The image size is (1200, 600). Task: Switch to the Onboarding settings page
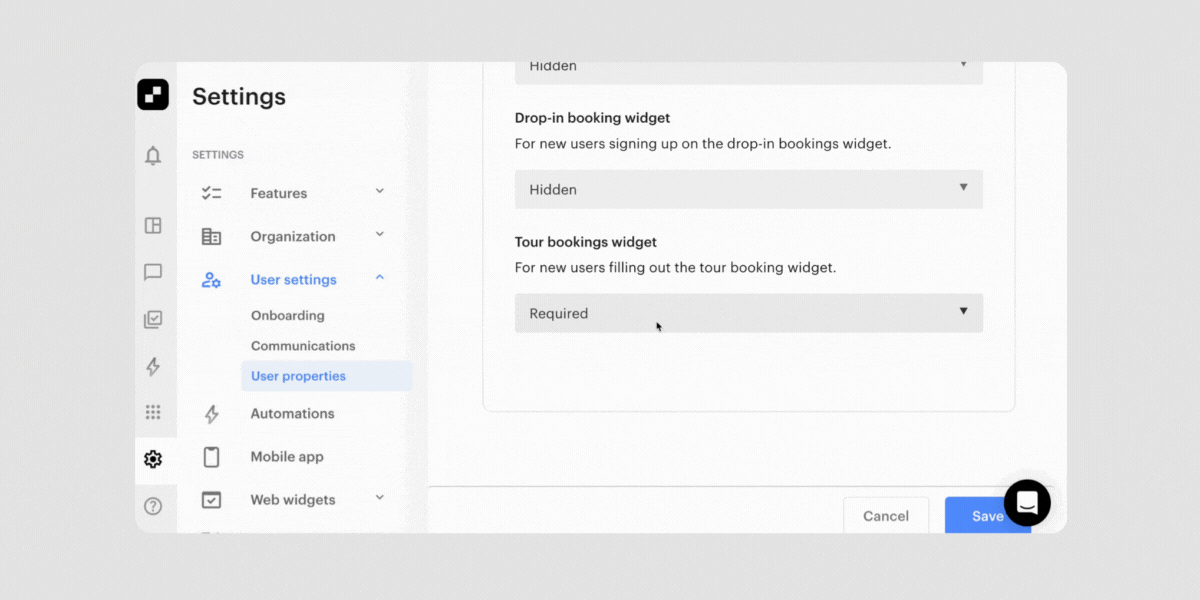pos(286,315)
